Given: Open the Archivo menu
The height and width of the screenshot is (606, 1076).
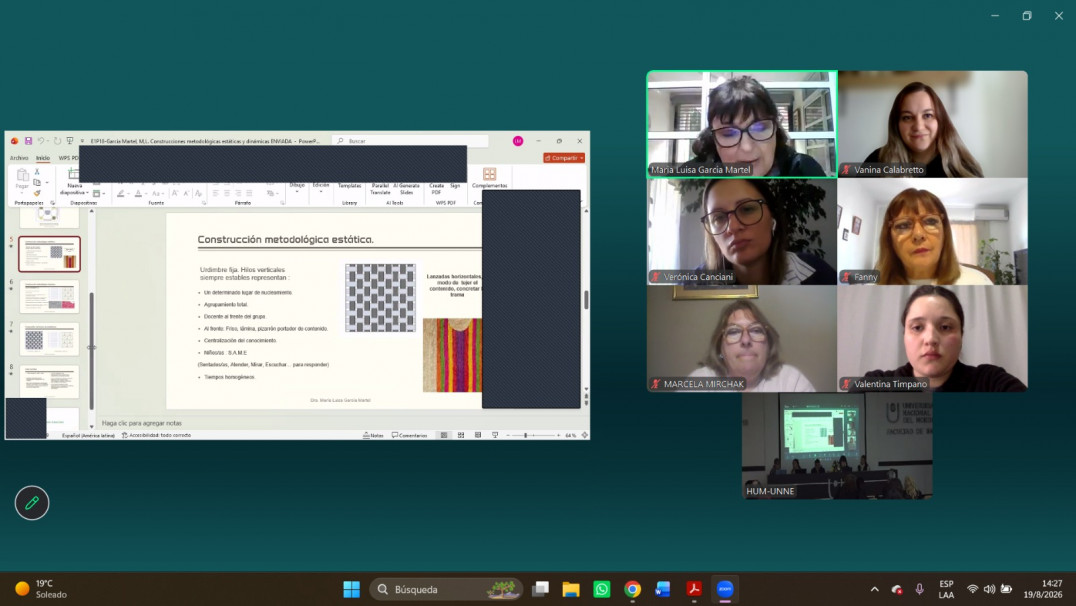Looking at the screenshot, I should [19, 158].
